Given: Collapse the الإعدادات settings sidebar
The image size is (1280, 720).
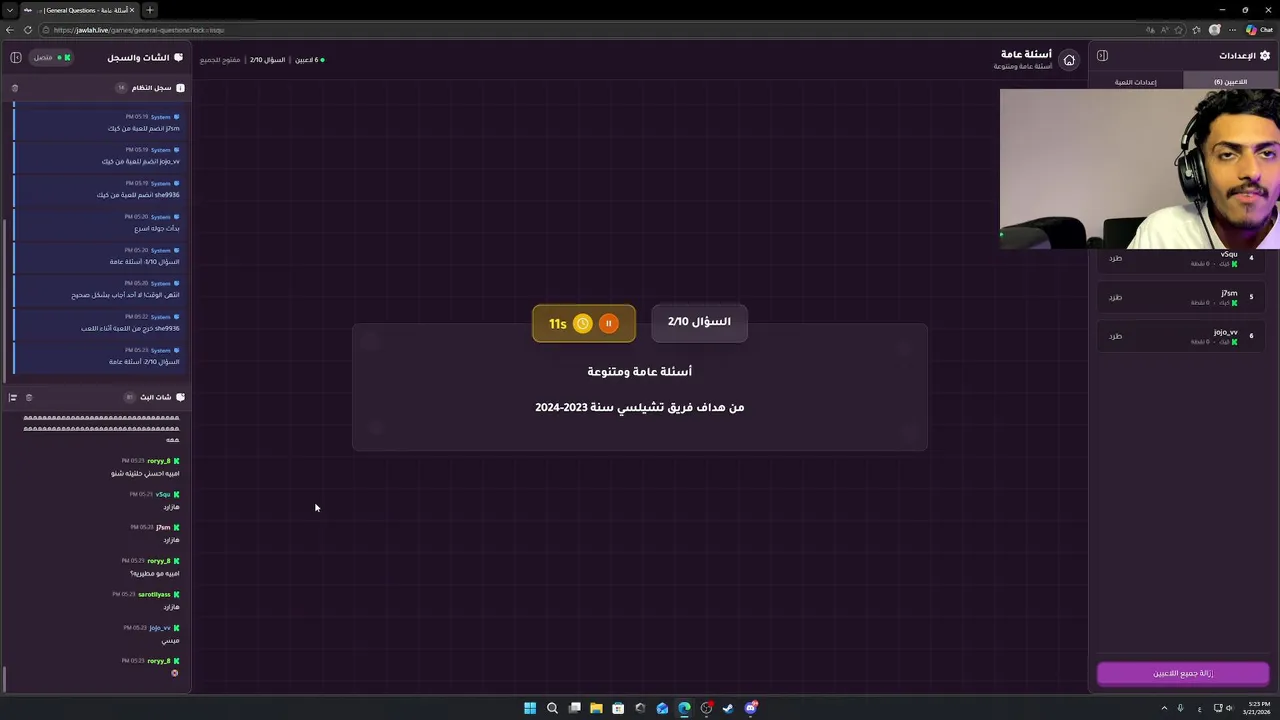Looking at the screenshot, I should point(1102,56).
